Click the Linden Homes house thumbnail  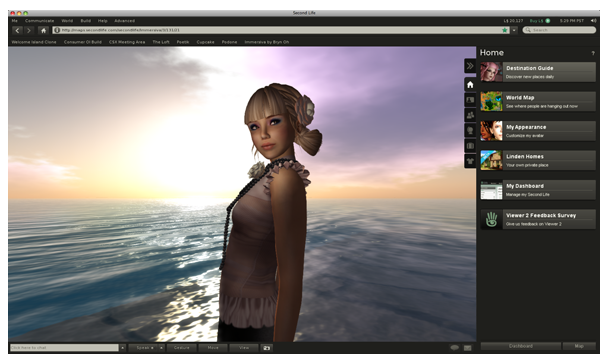point(491,160)
